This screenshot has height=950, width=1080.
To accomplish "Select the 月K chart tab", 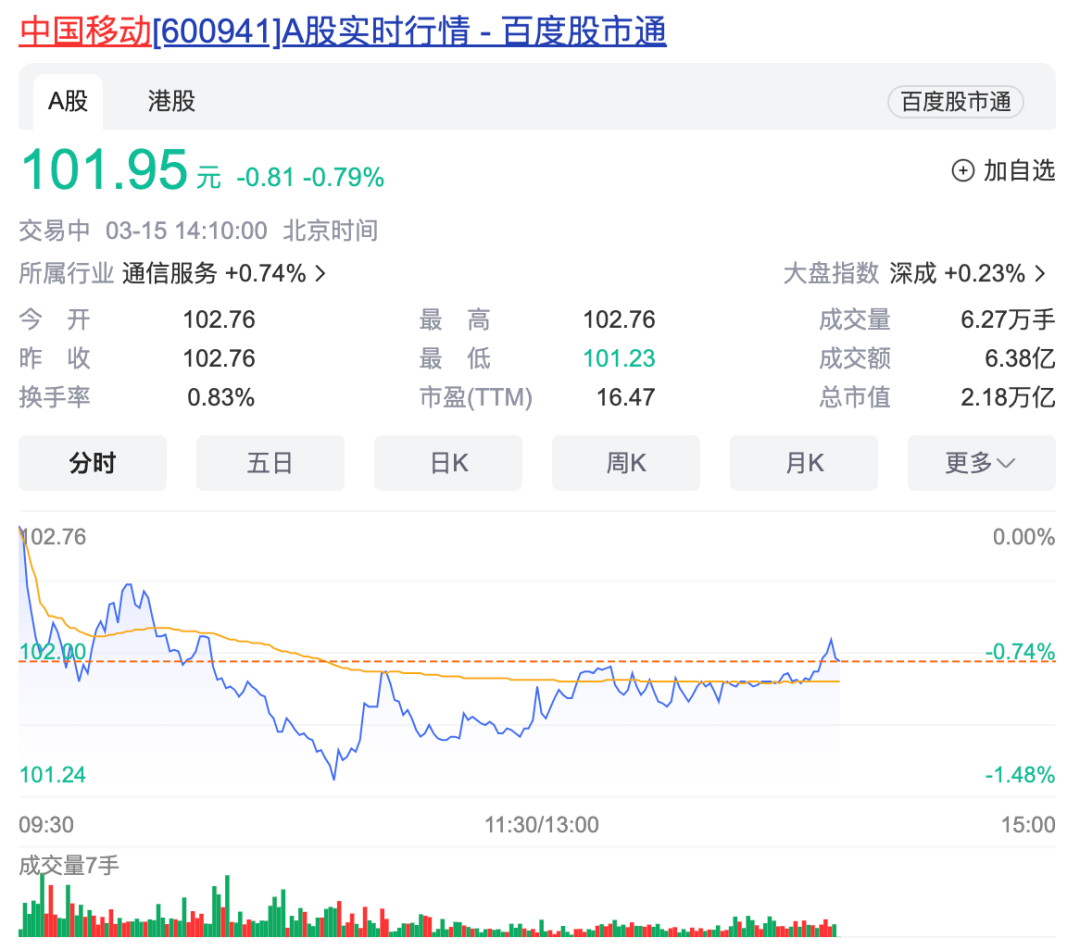I will click(x=804, y=463).
